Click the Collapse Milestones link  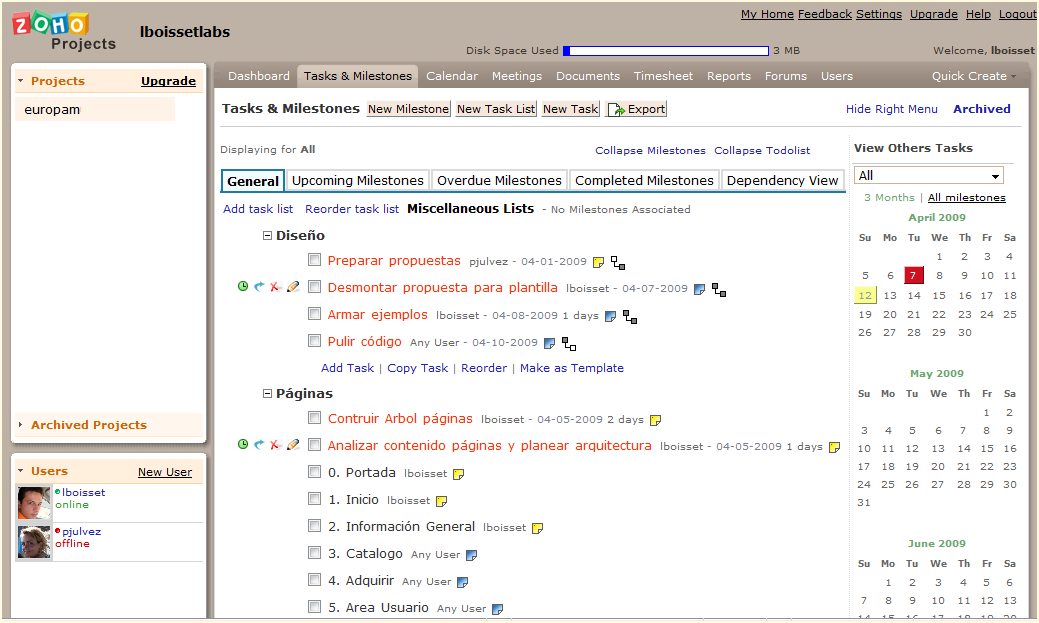tap(650, 150)
